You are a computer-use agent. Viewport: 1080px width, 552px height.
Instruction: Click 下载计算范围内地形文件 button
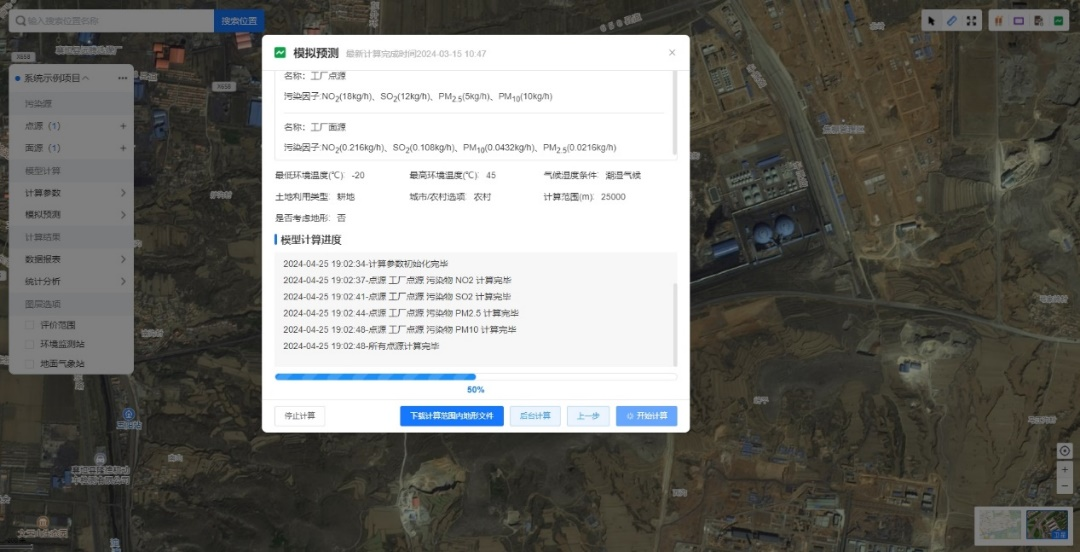(x=451, y=416)
